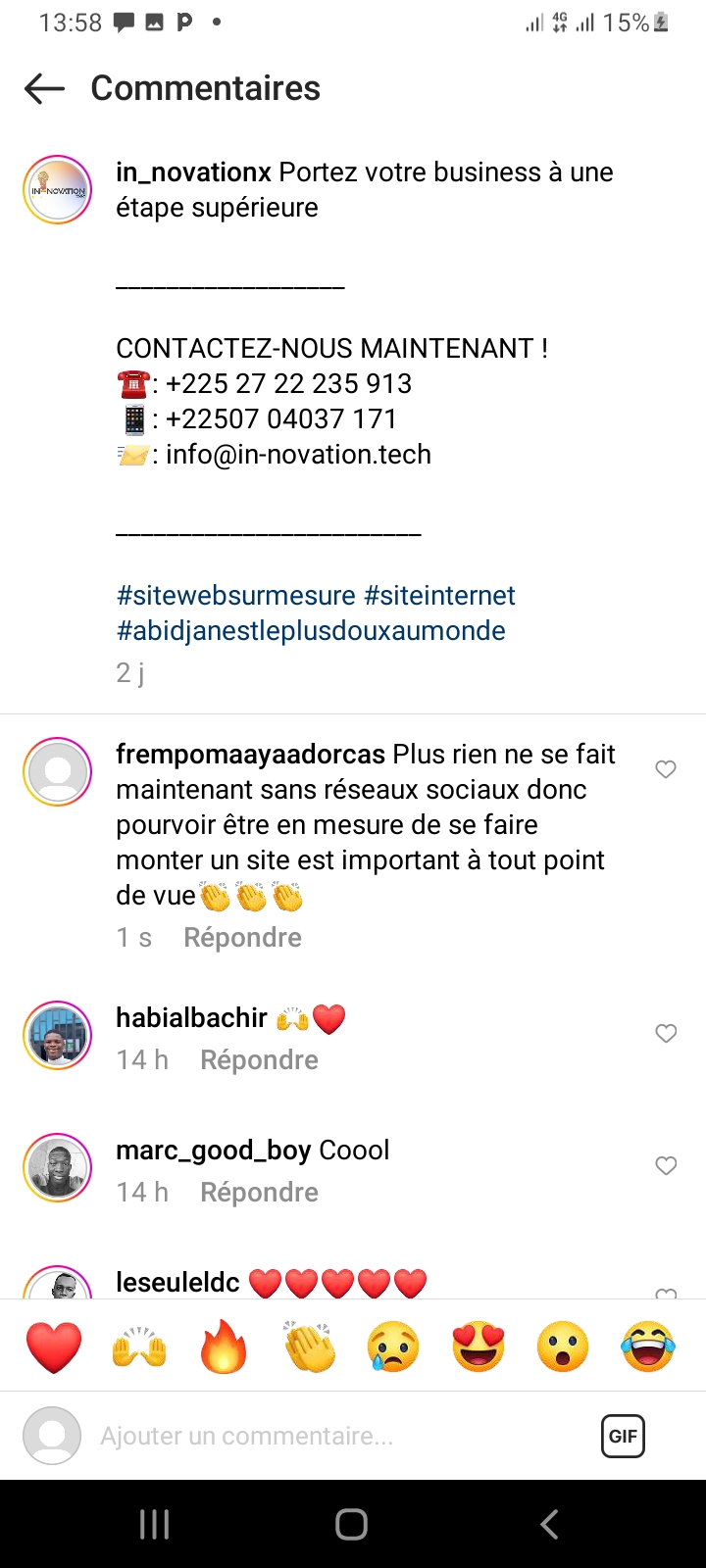Viewport: 706px width, 1568px height.
Task: Insert the raised hands emoji reaction
Action: pos(139,1347)
